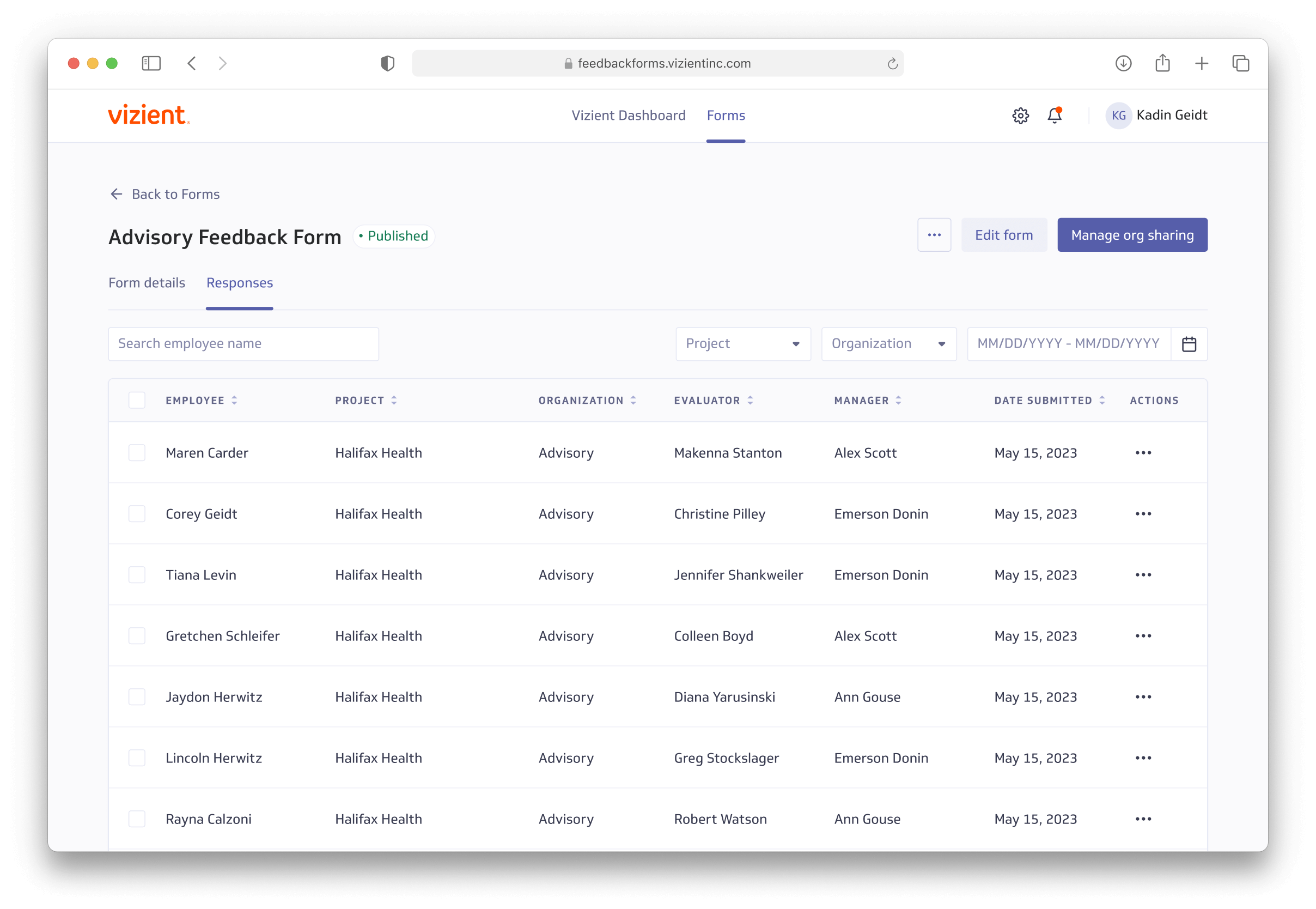Open the notifications bell

click(x=1054, y=116)
